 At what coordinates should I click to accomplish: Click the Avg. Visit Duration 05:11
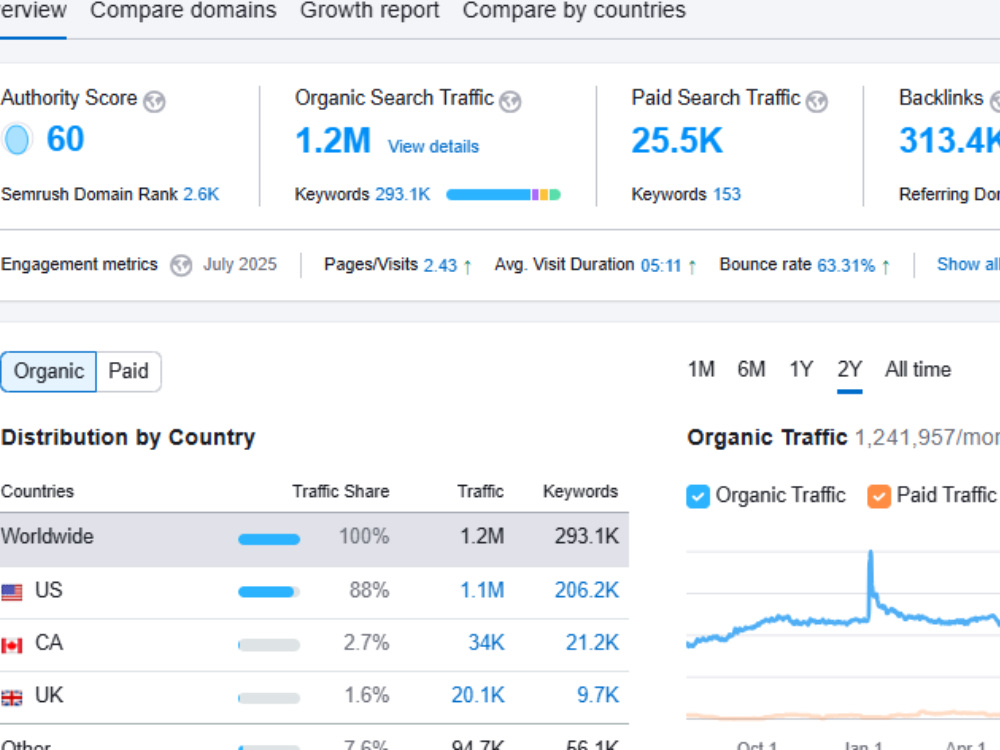[661, 265]
